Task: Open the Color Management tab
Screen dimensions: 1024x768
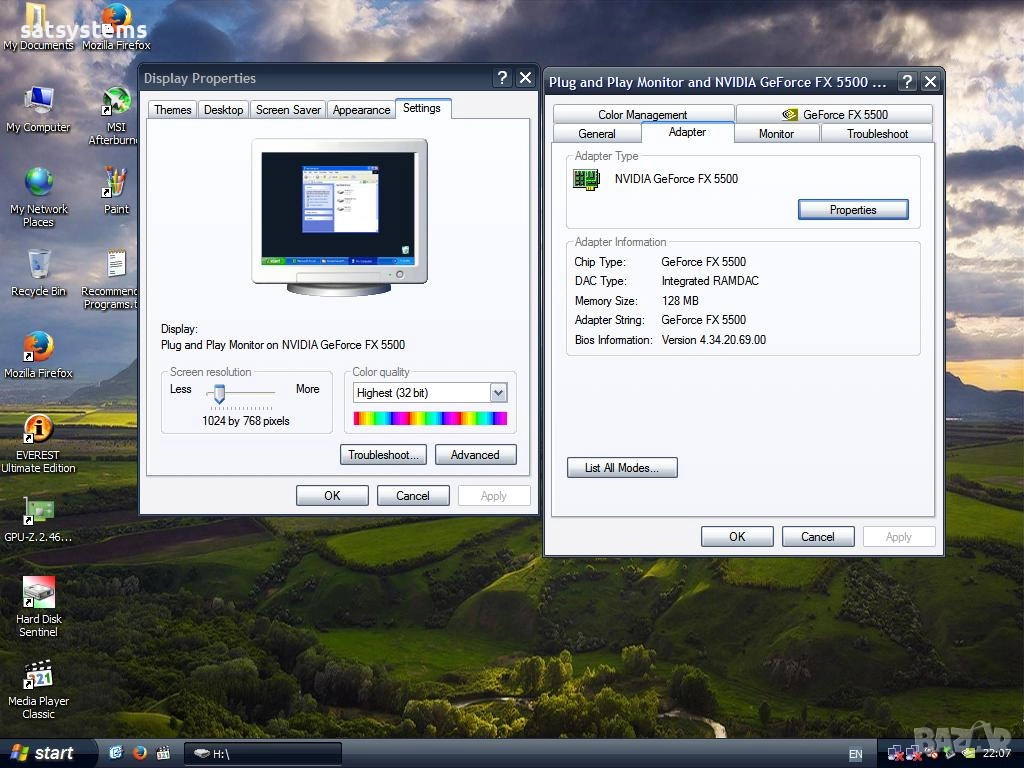Action: pyautogui.click(x=642, y=115)
